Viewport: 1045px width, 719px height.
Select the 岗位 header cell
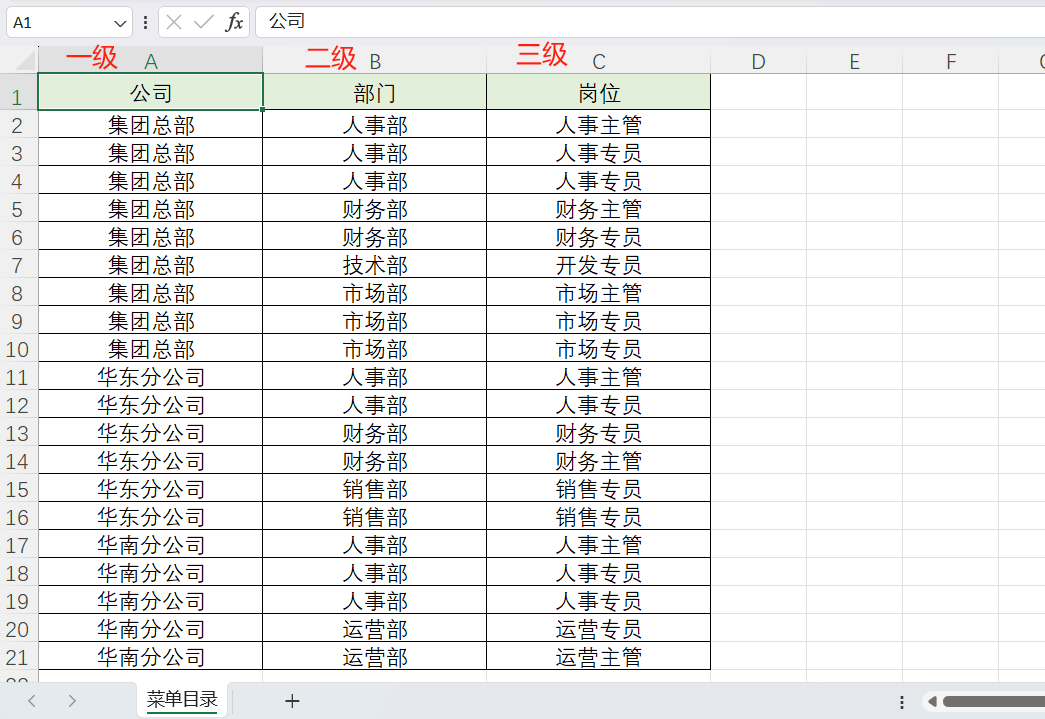pyautogui.click(x=598, y=93)
